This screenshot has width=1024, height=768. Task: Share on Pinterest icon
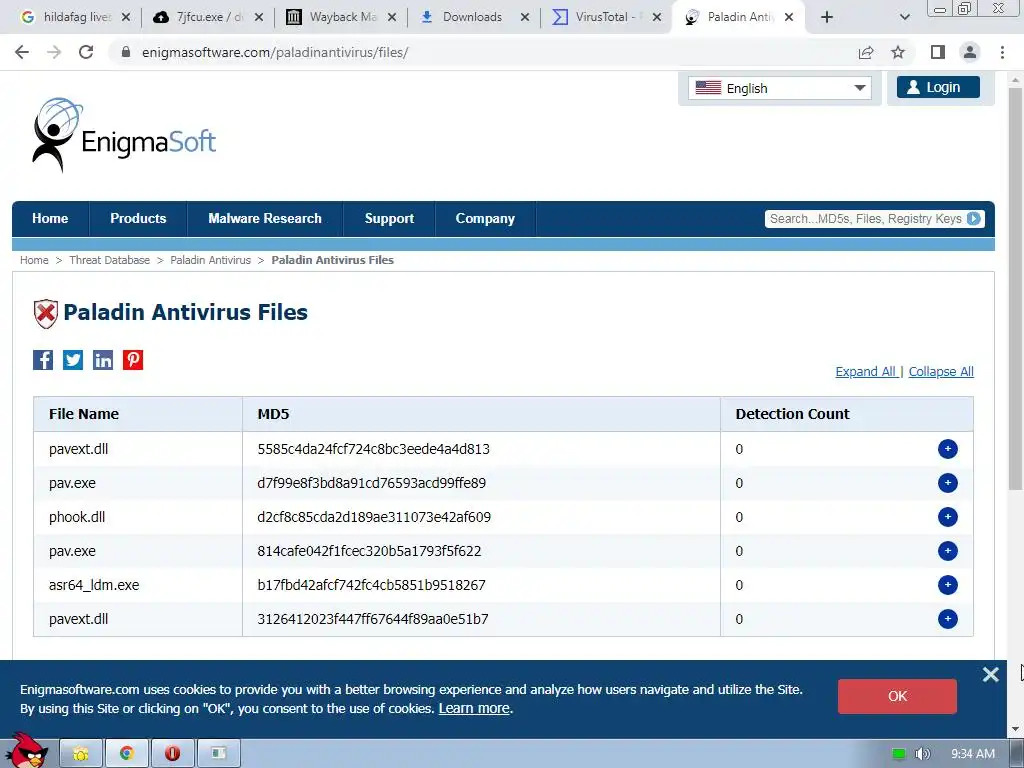click(133, 360)
